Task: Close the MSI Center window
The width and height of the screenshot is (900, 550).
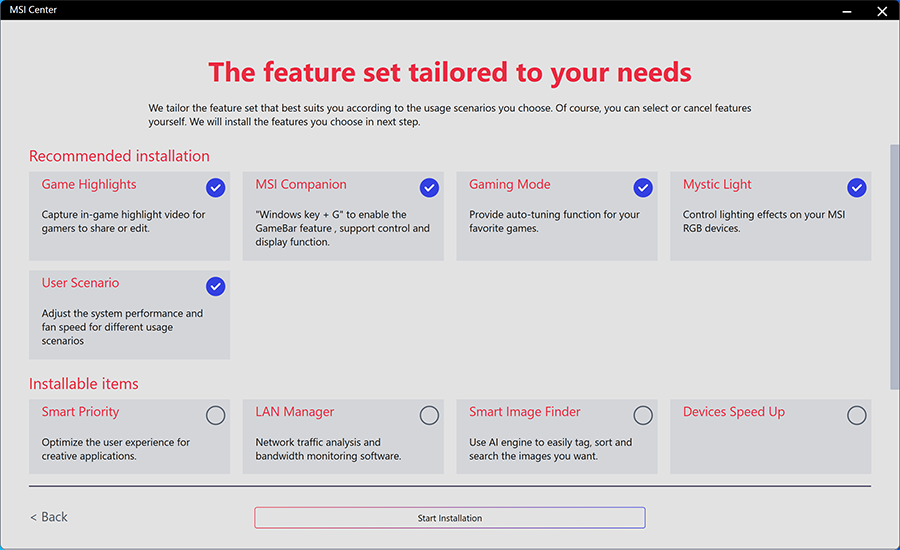Action: (882, 11)
